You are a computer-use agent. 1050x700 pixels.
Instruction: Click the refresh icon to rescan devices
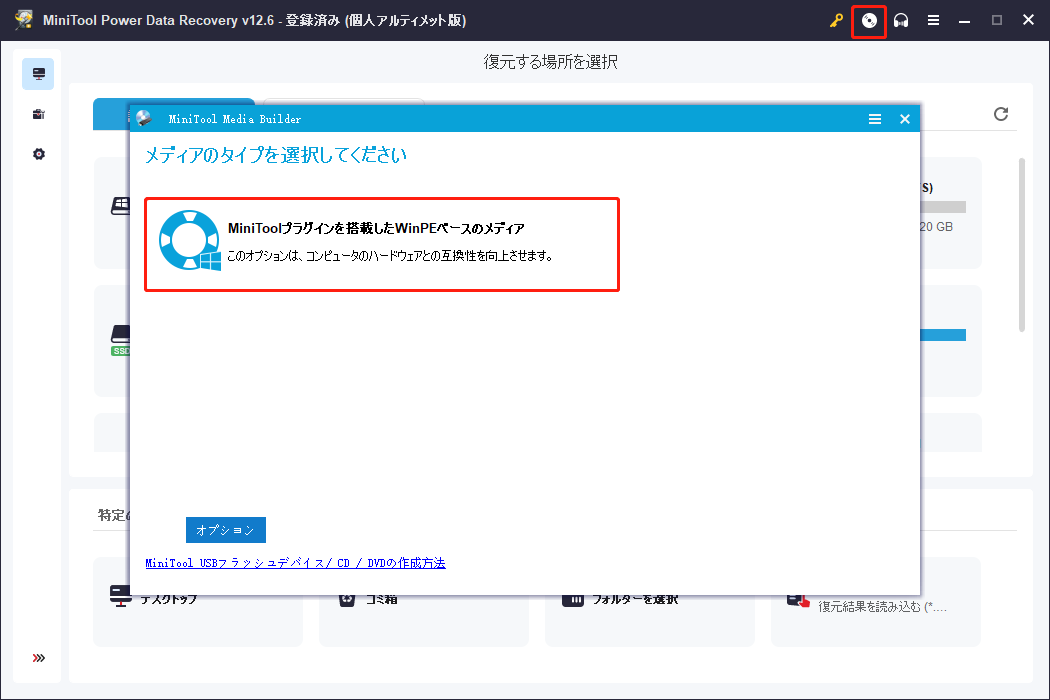(x=1000, y=114)
